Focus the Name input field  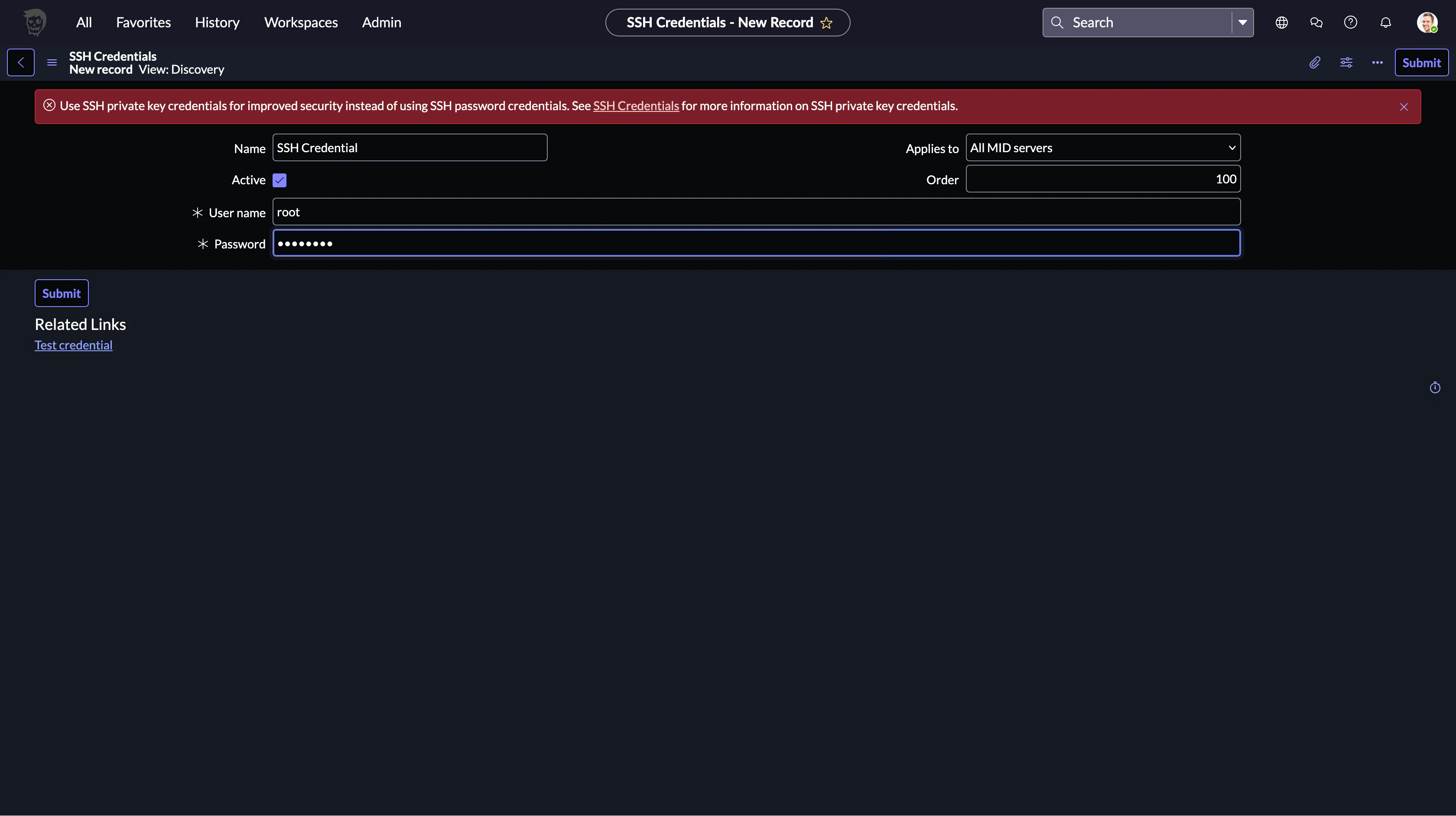point(410,147)
